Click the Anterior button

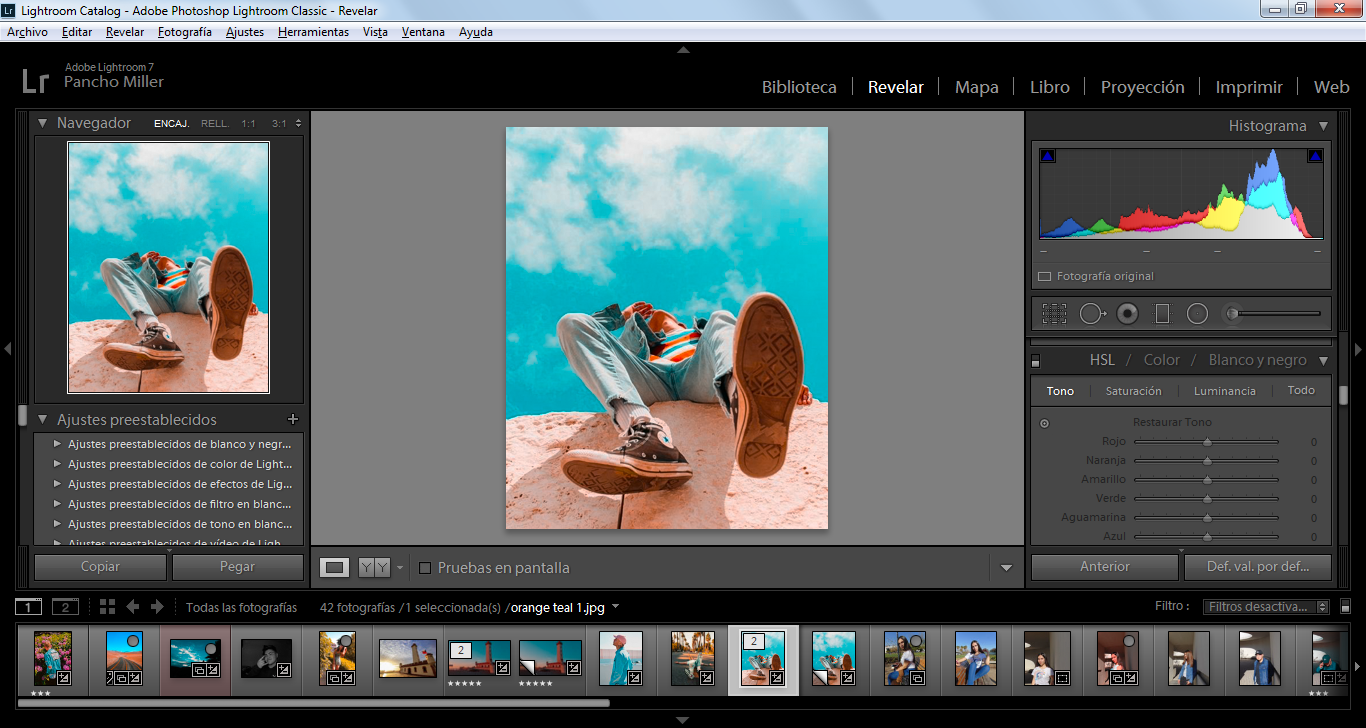pyautogui.click(x=1104, y=566)
